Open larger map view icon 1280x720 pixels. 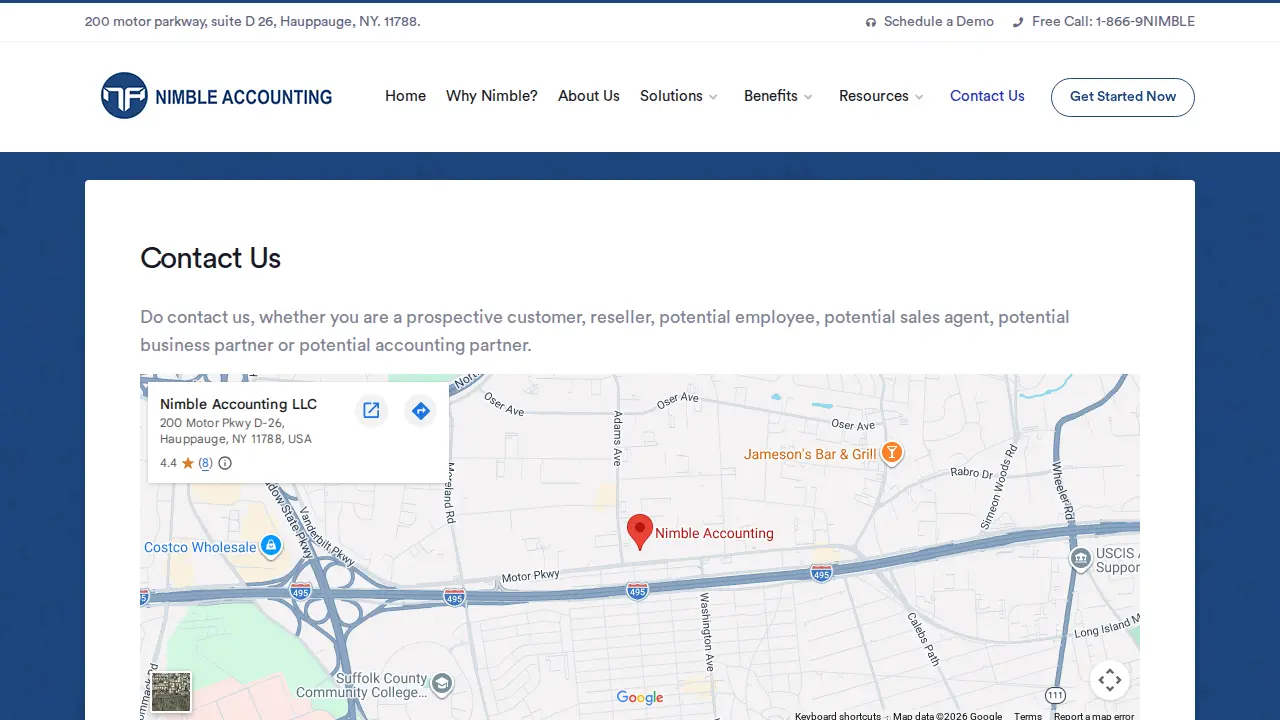pyautogui.click(x=371, y=411)
